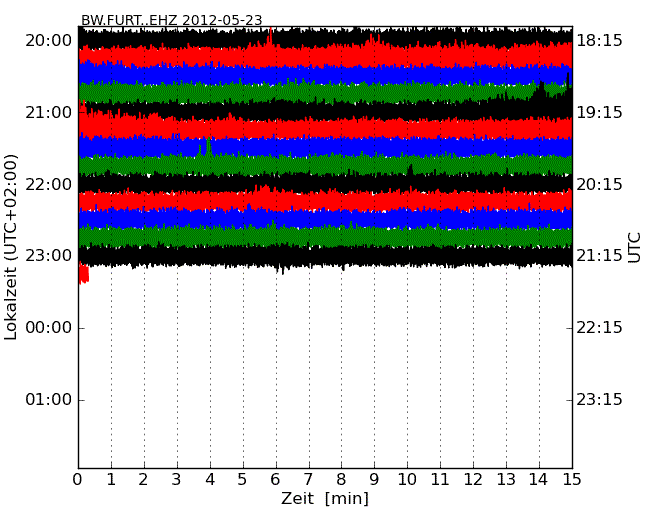
Task: Click the short red trace segment below 23:00
Action: pos(84,274)
